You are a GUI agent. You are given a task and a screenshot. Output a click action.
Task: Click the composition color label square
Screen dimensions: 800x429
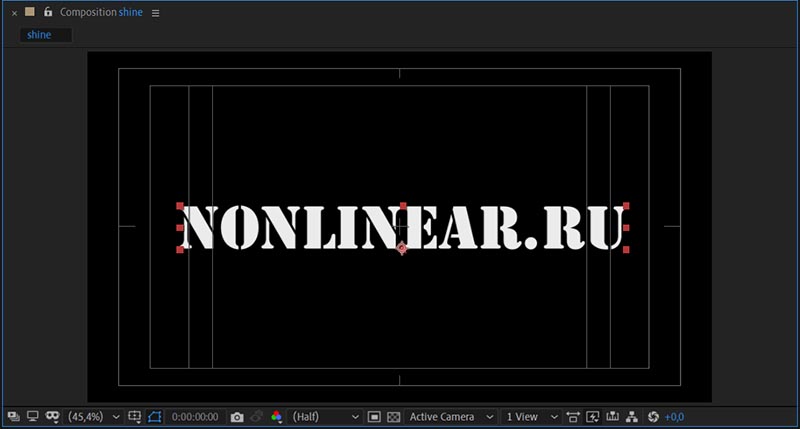click(30, 12)
